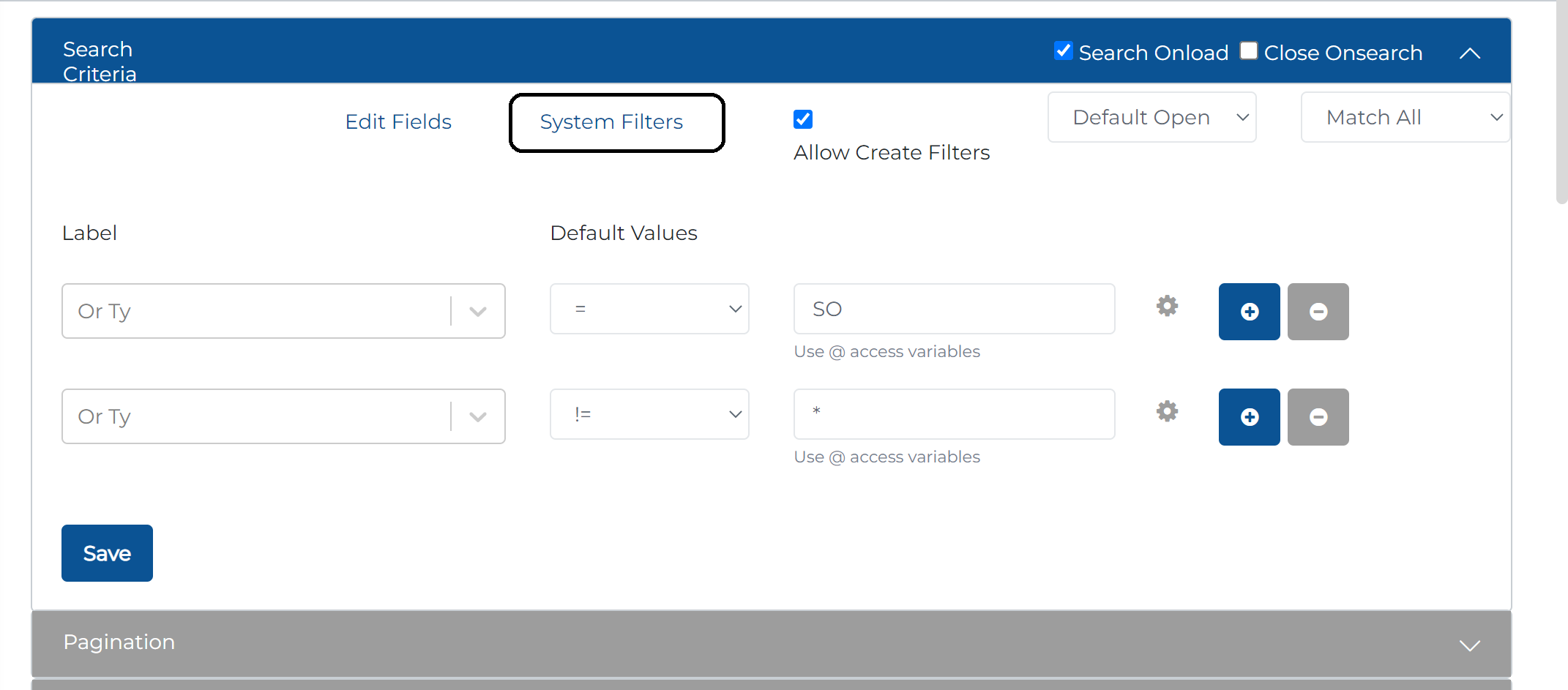This screenshot has width=1568, height=690.
Task: Select the System Filters tab
Action: (611, 121)
